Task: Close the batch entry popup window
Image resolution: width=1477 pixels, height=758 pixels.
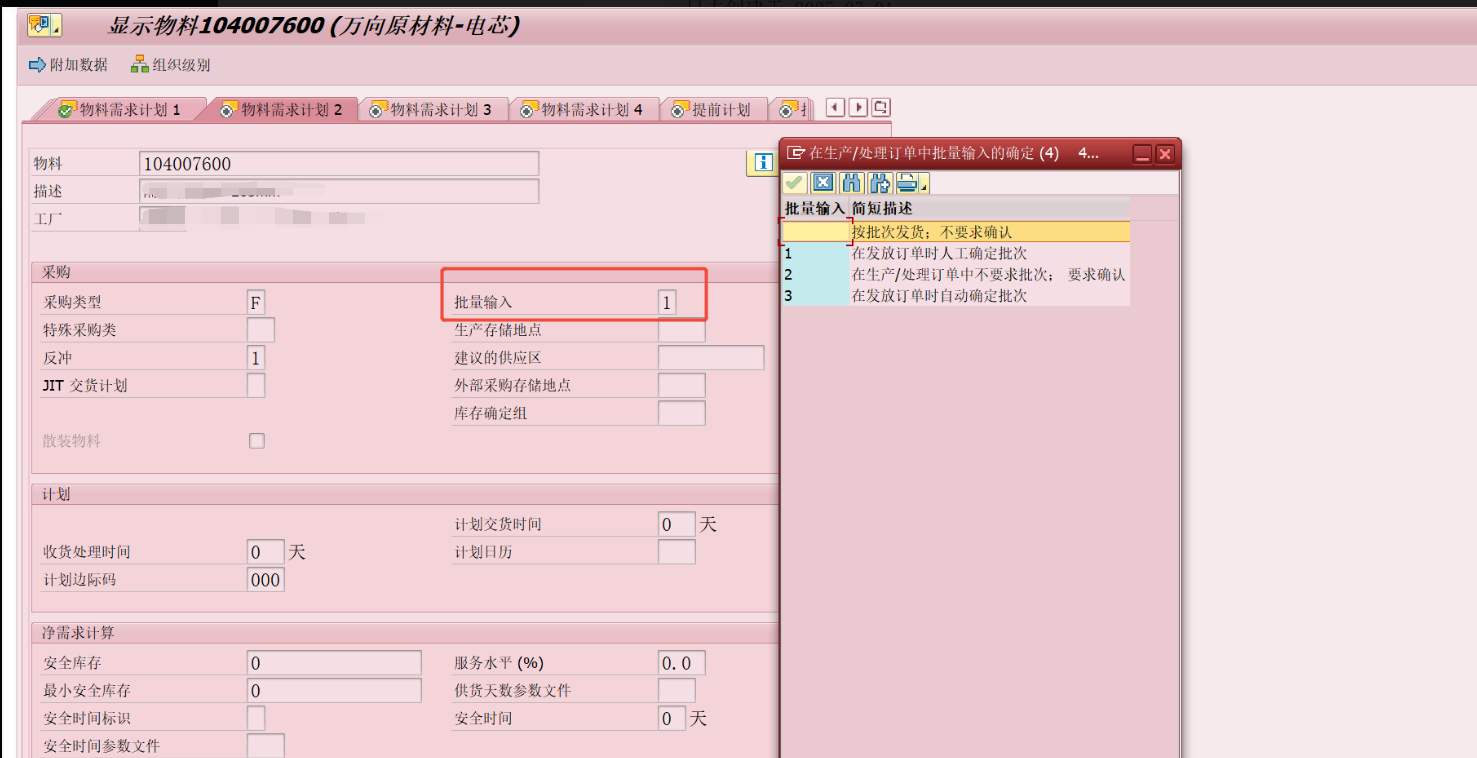Action: point(1164,154)
